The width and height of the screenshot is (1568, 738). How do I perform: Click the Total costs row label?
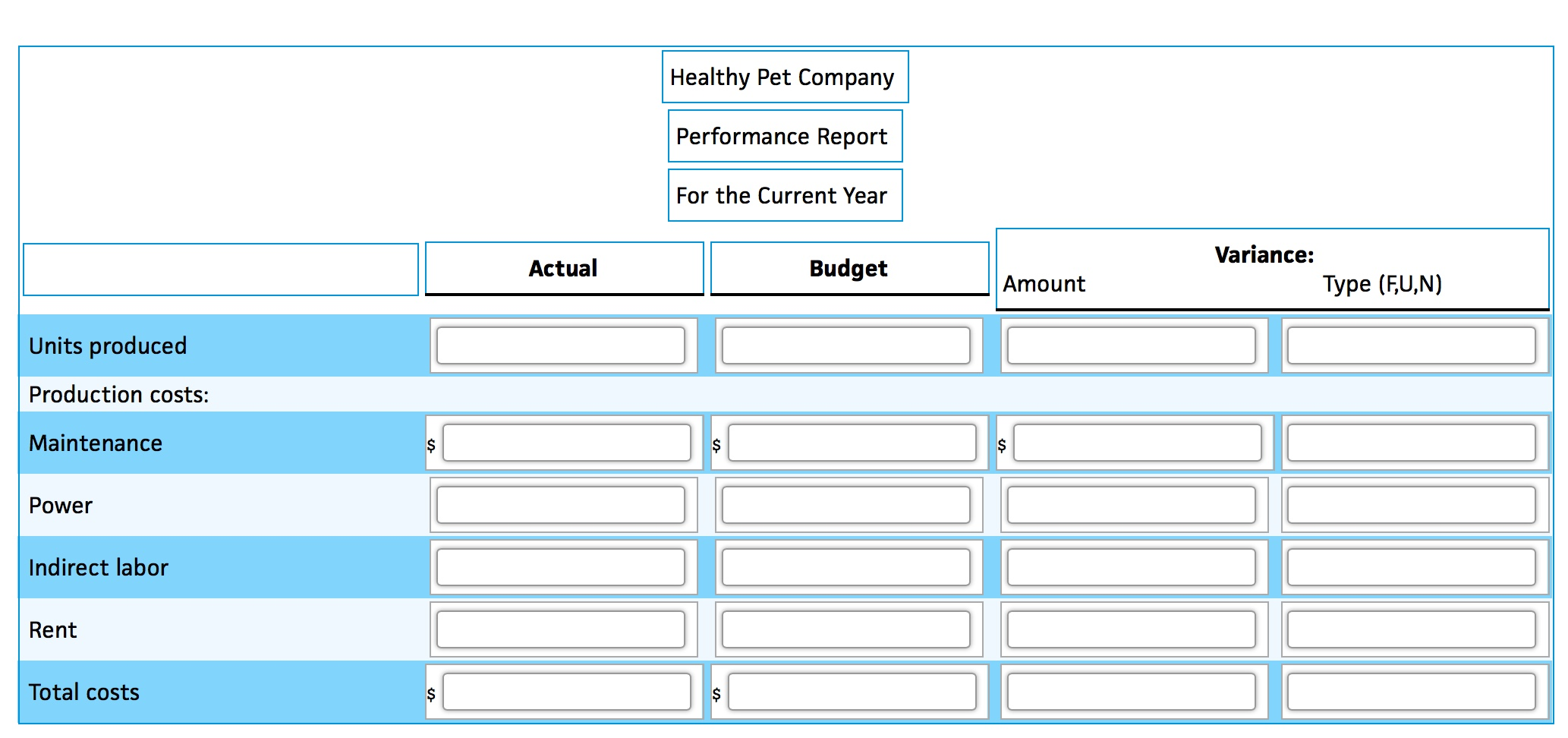click(x=84, y=692)
